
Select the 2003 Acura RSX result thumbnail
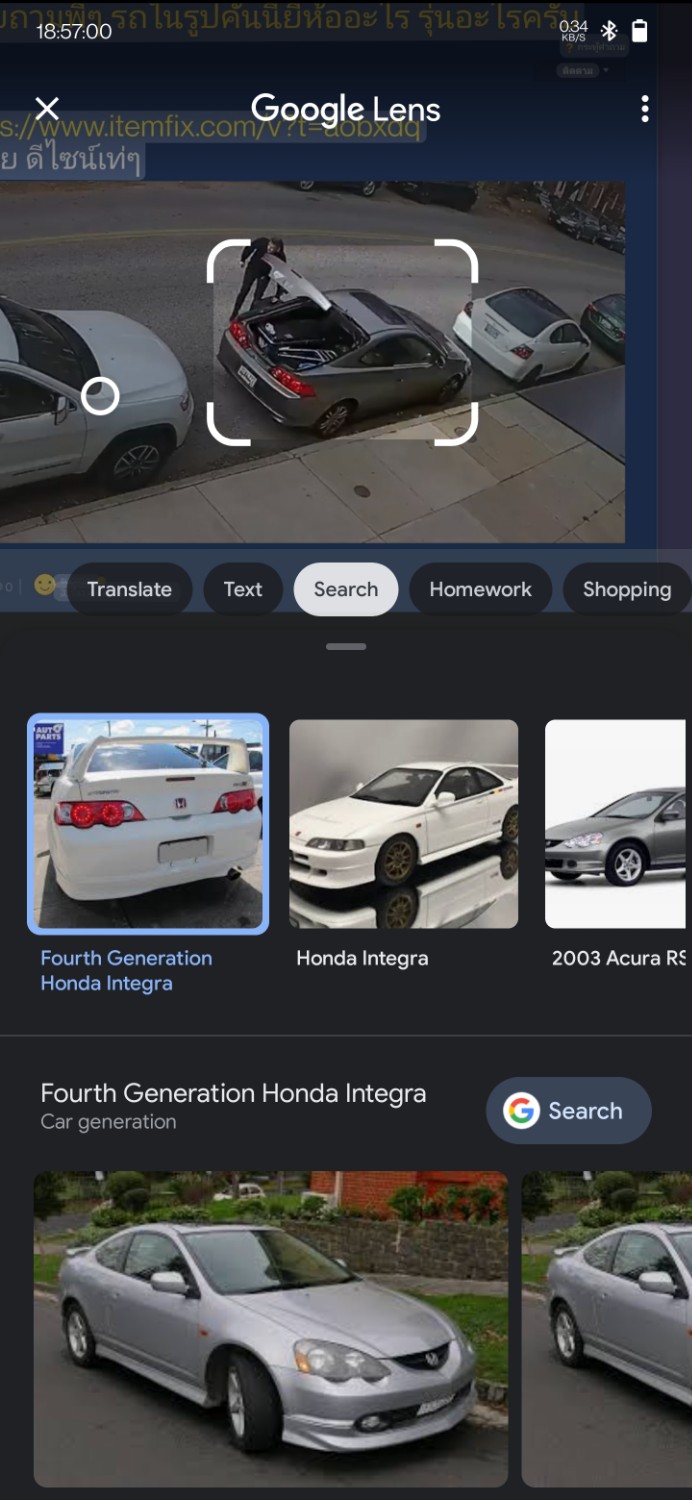pyautogui.click(x=616, y=824)
